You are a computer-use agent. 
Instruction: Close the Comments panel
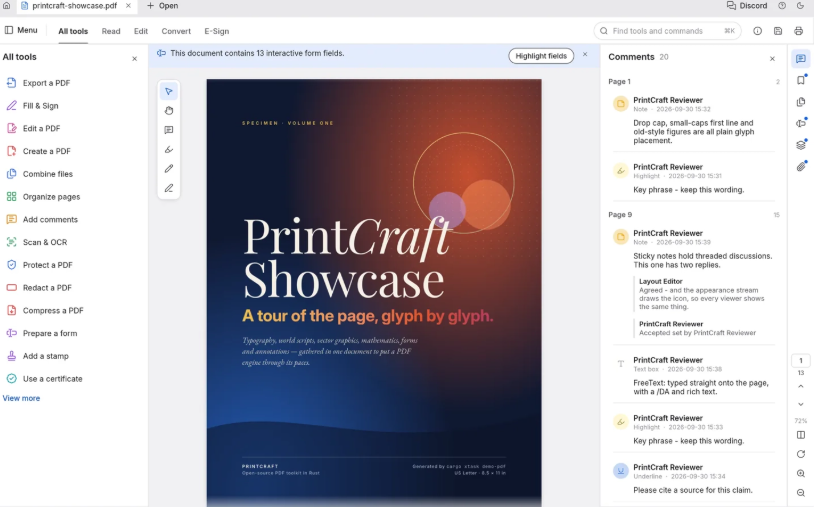(x=772, y=59)
